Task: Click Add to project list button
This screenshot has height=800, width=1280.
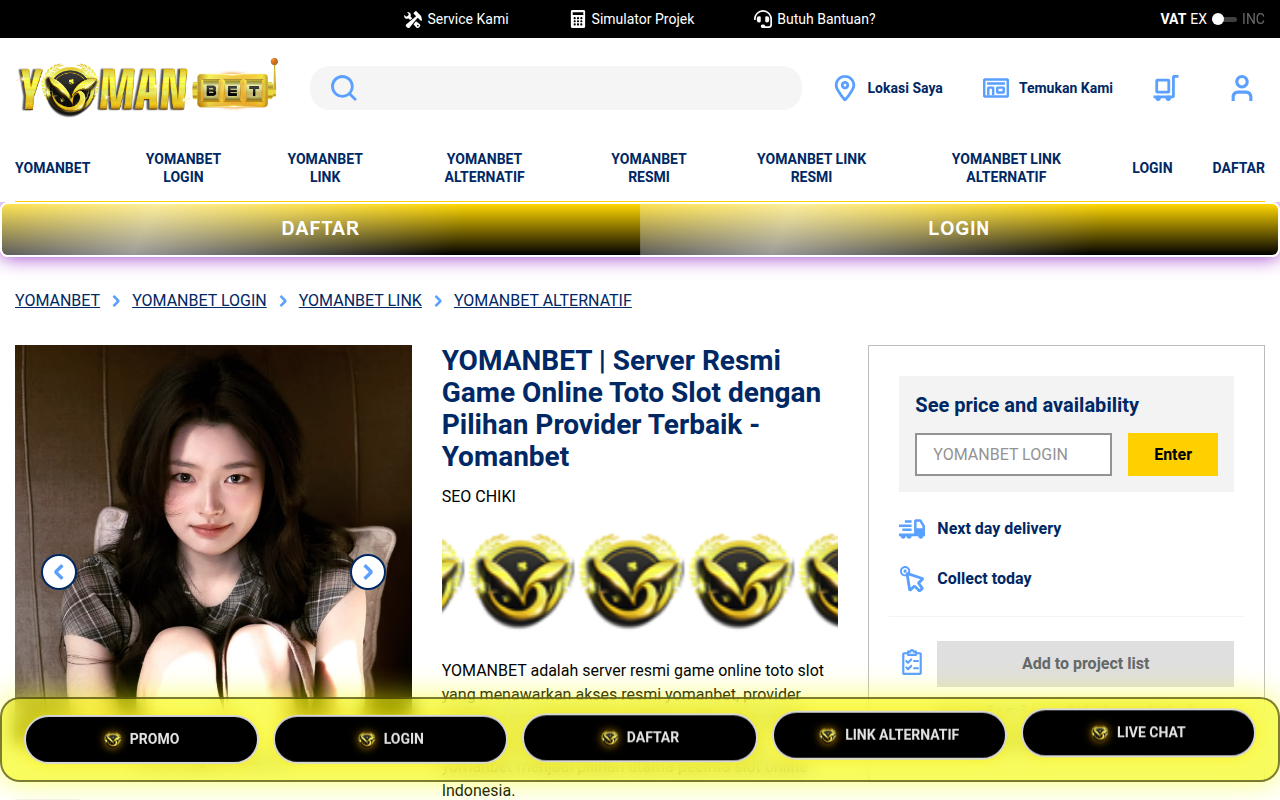Action: click(x=1085, y=664)
